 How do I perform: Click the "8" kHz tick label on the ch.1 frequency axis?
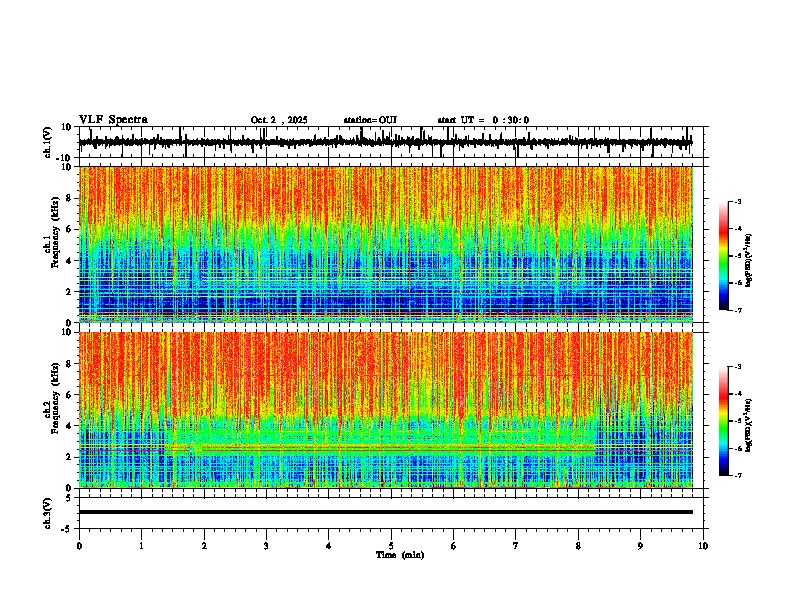click(69, 198)
